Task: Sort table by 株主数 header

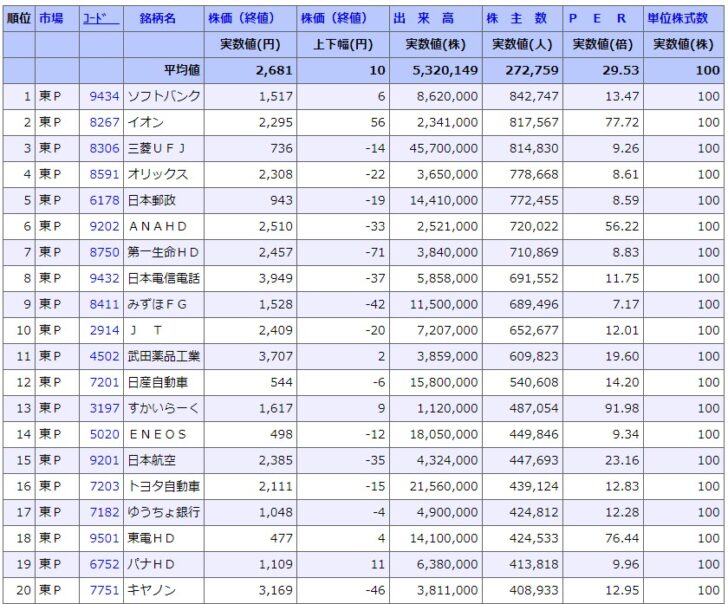Action: pyautogui.click(x=519, y=19)
